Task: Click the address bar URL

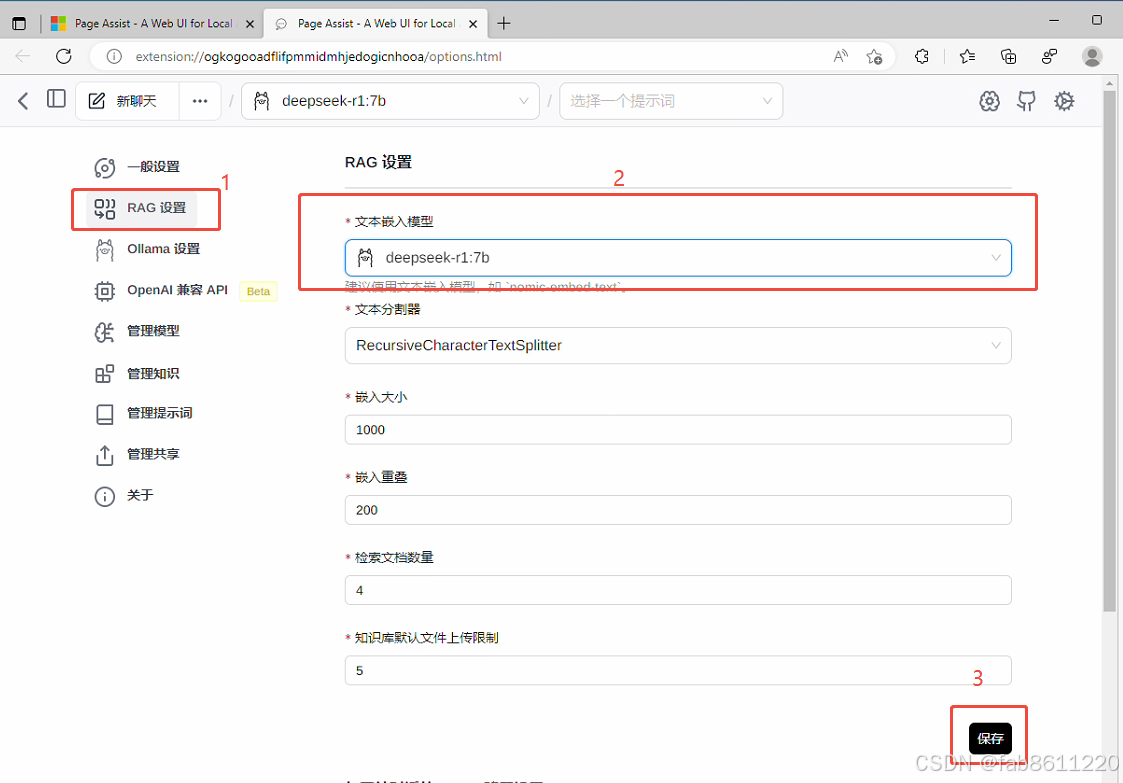Action: pos(318,57)
